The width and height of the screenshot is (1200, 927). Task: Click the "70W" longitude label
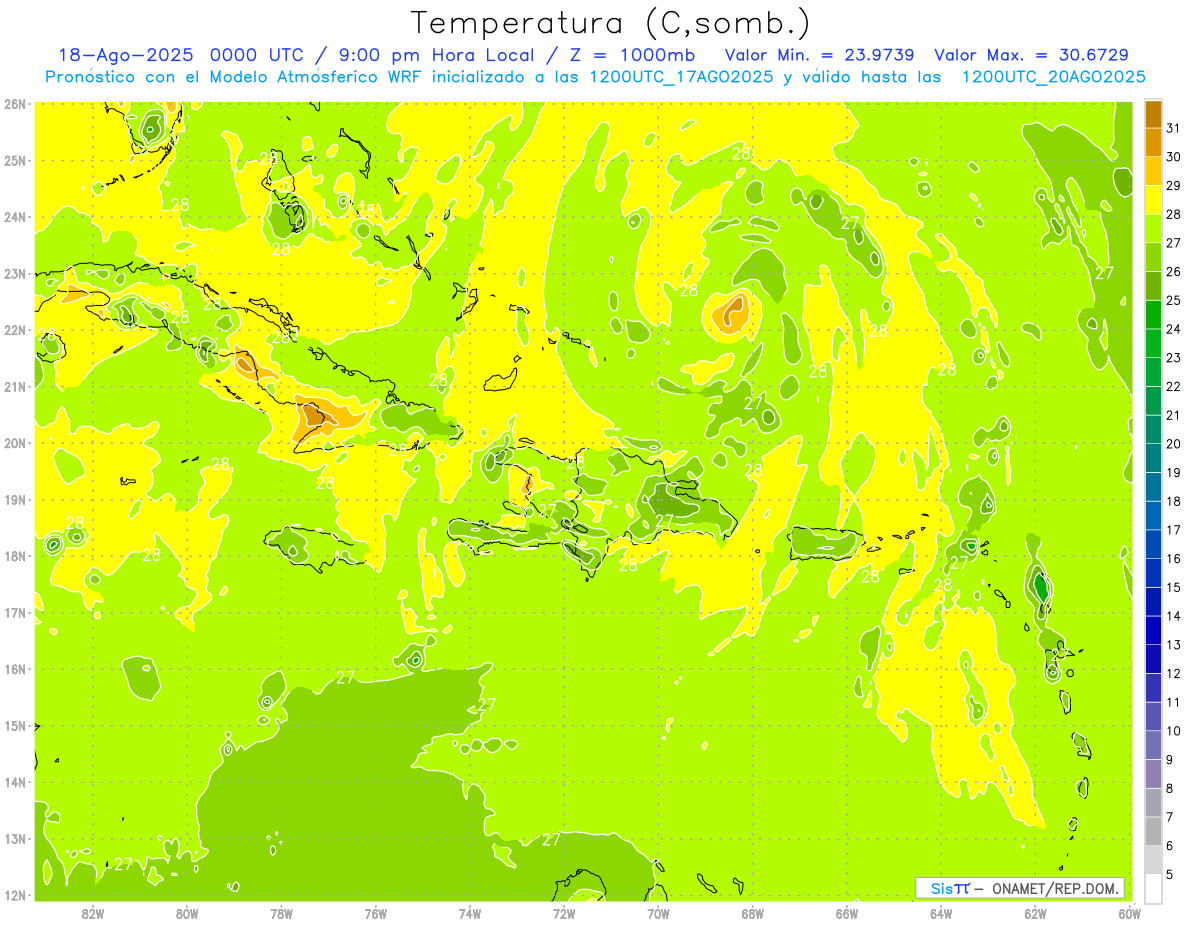[658, 913]
